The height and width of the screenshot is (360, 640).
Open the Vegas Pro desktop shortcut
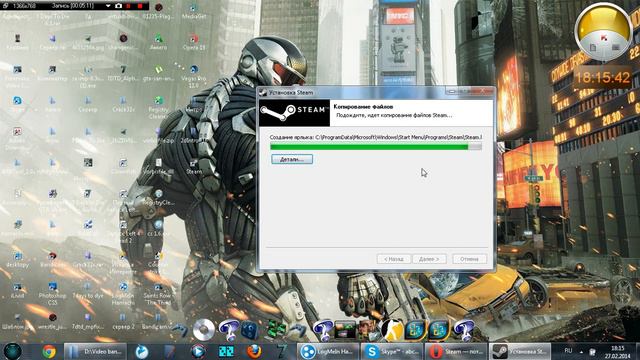(x=194, y=76)
